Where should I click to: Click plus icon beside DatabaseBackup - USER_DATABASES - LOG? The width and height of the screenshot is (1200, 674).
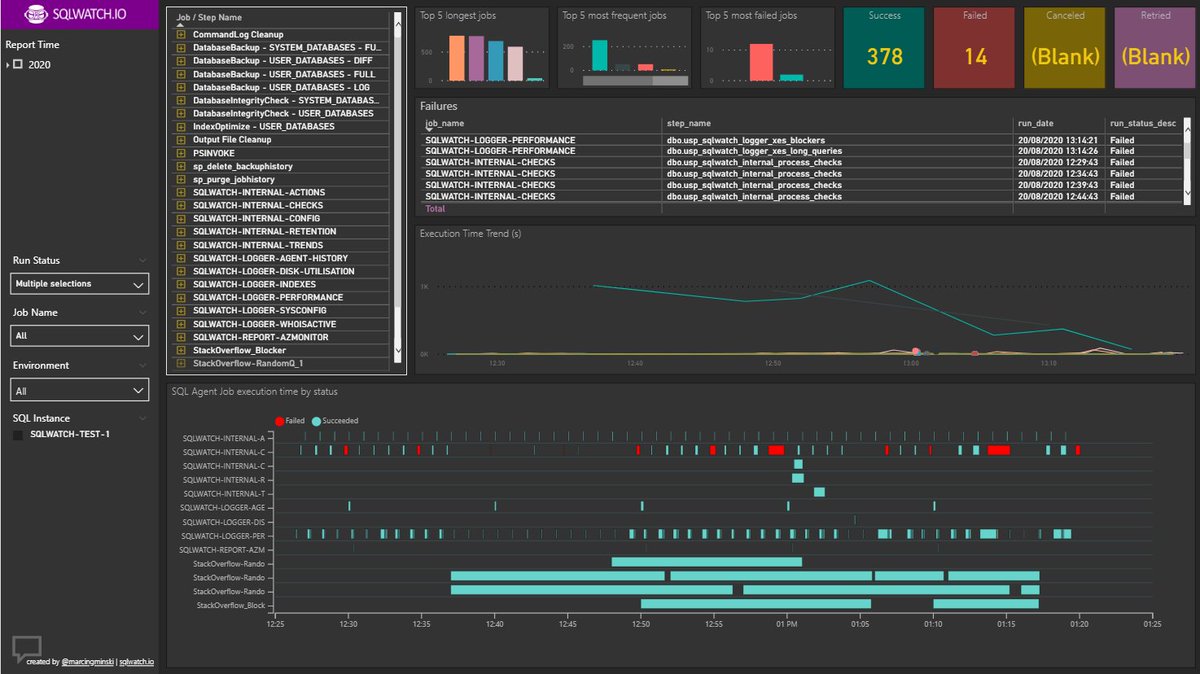181,87
